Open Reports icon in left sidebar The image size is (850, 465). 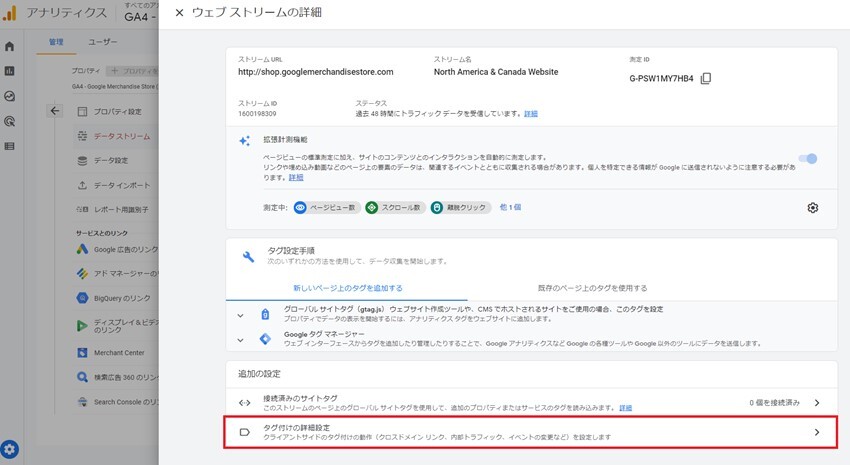point(9,71)
